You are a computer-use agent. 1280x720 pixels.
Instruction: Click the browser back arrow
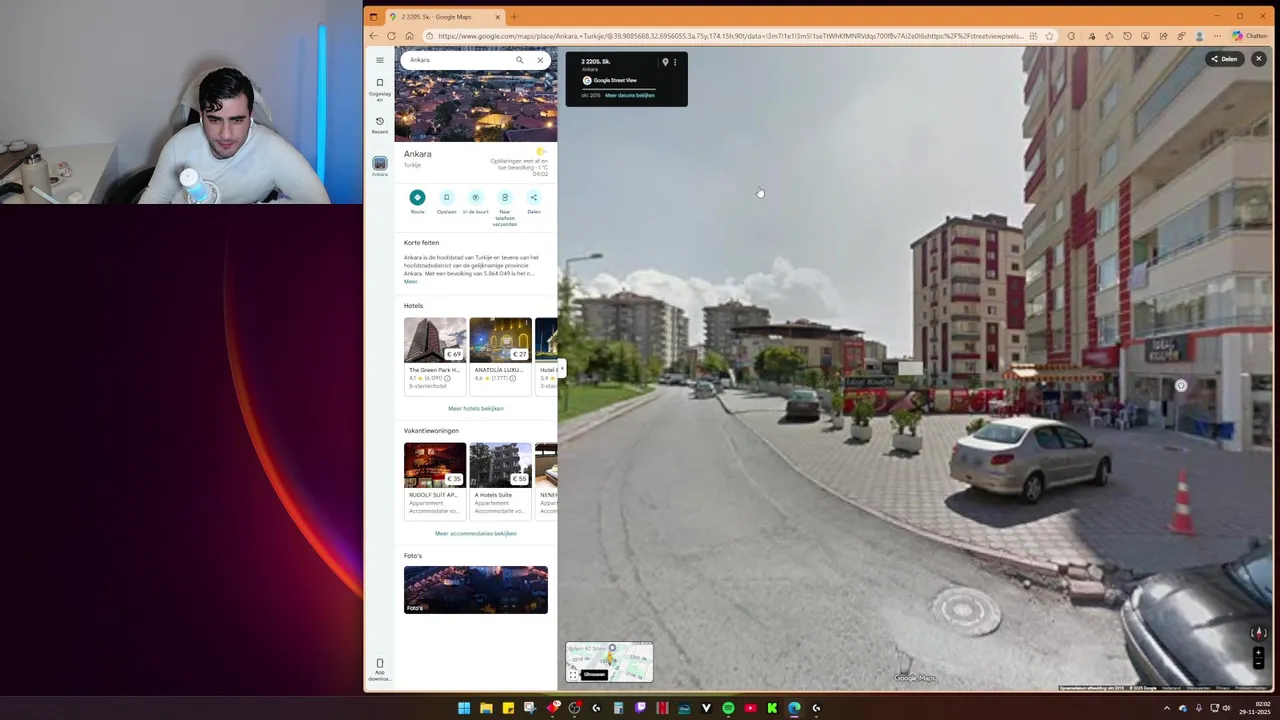click(374, 36)
